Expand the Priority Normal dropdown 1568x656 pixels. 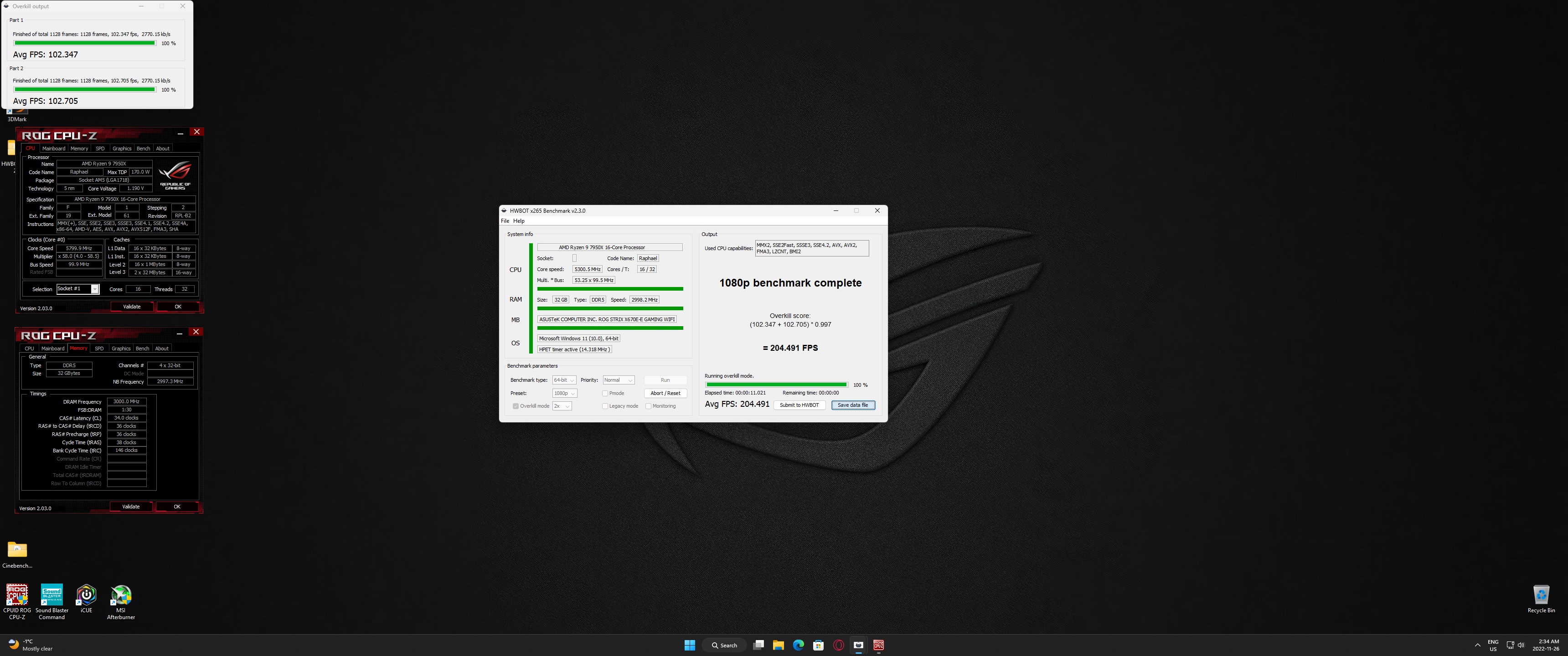(619, 380)
